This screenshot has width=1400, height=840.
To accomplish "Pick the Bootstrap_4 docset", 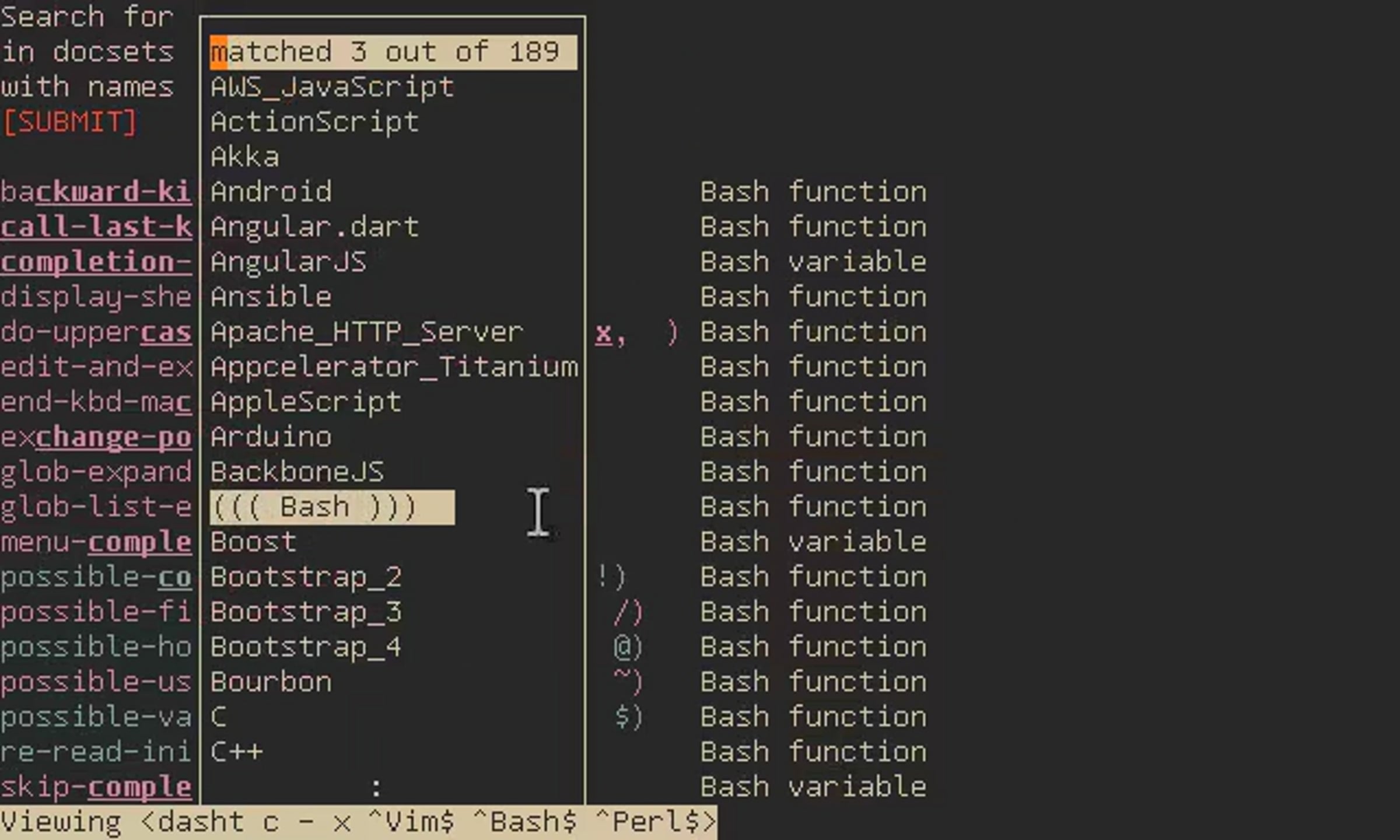I will click(306, 647).
